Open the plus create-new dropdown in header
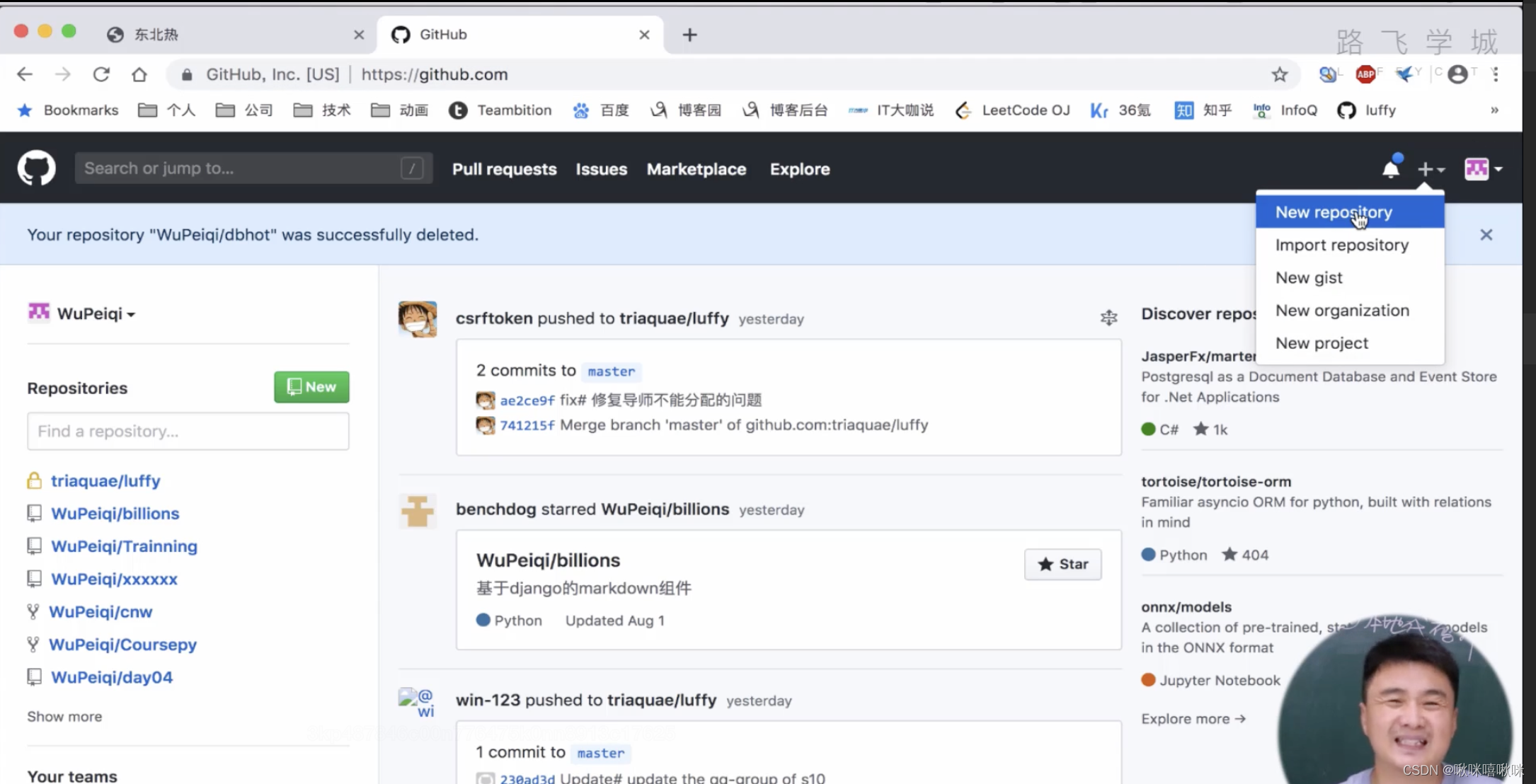Viewport: 1536px width, 784px height. [x=1431, y=169]
